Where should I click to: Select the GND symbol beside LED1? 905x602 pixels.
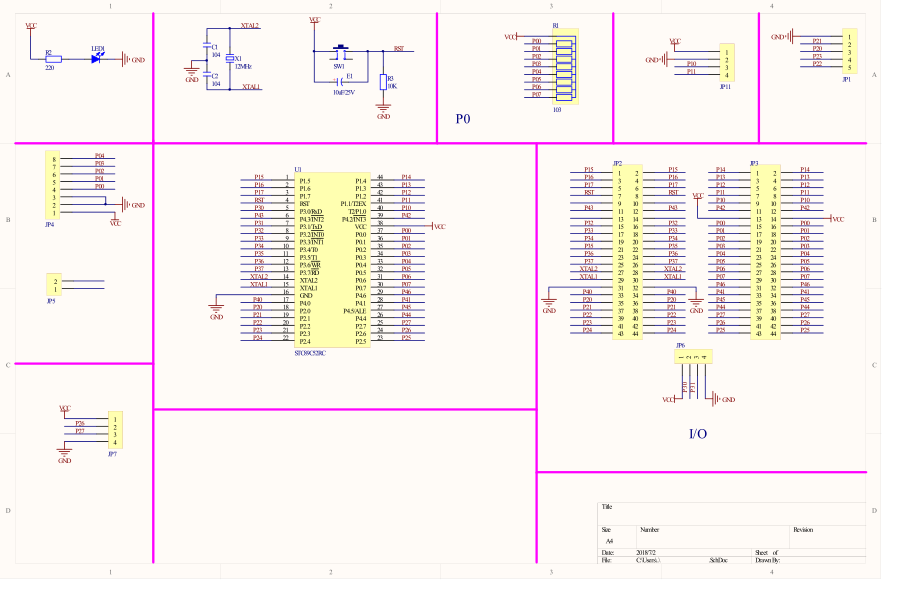tap(133, 59)
